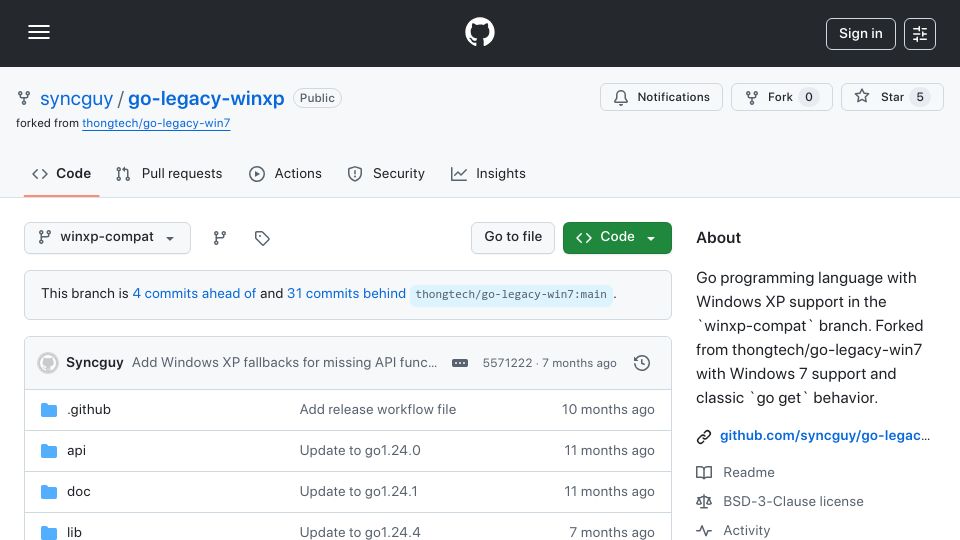Click Syncguy avatar in commit row
The height and width of the screenshot is (540, 960).
(48, 363)
